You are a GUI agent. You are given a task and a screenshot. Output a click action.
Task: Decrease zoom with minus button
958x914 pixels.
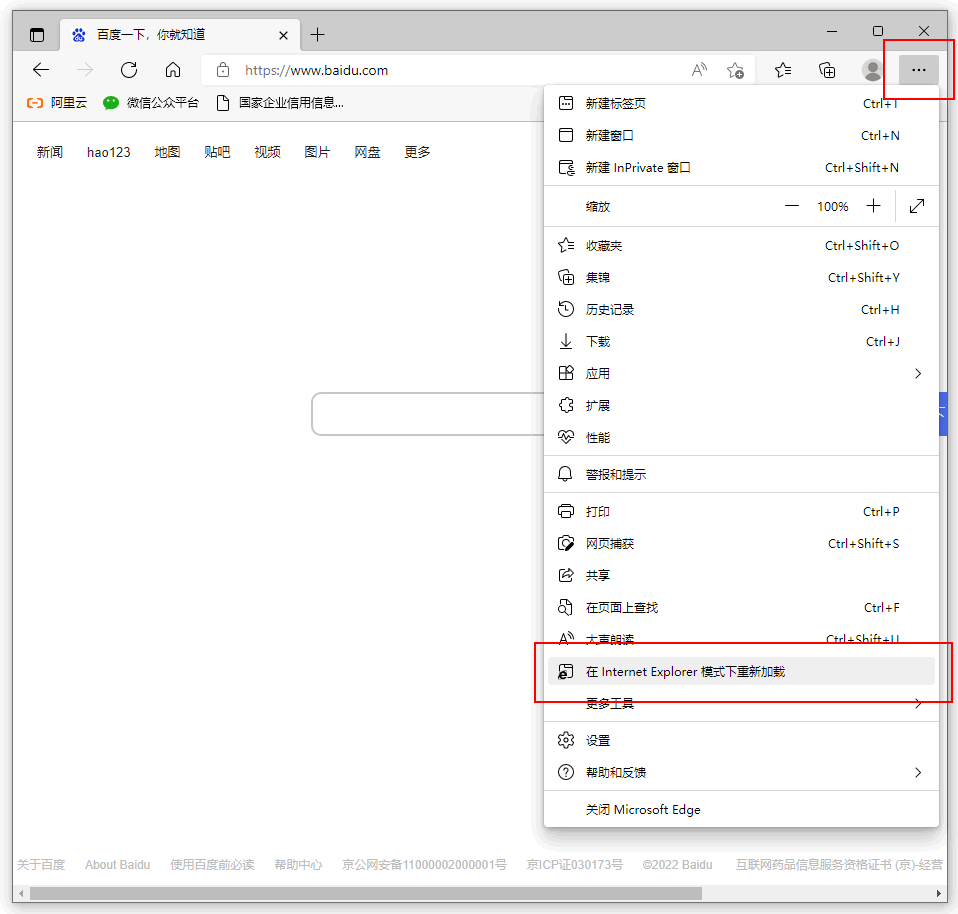coord(792,207)
